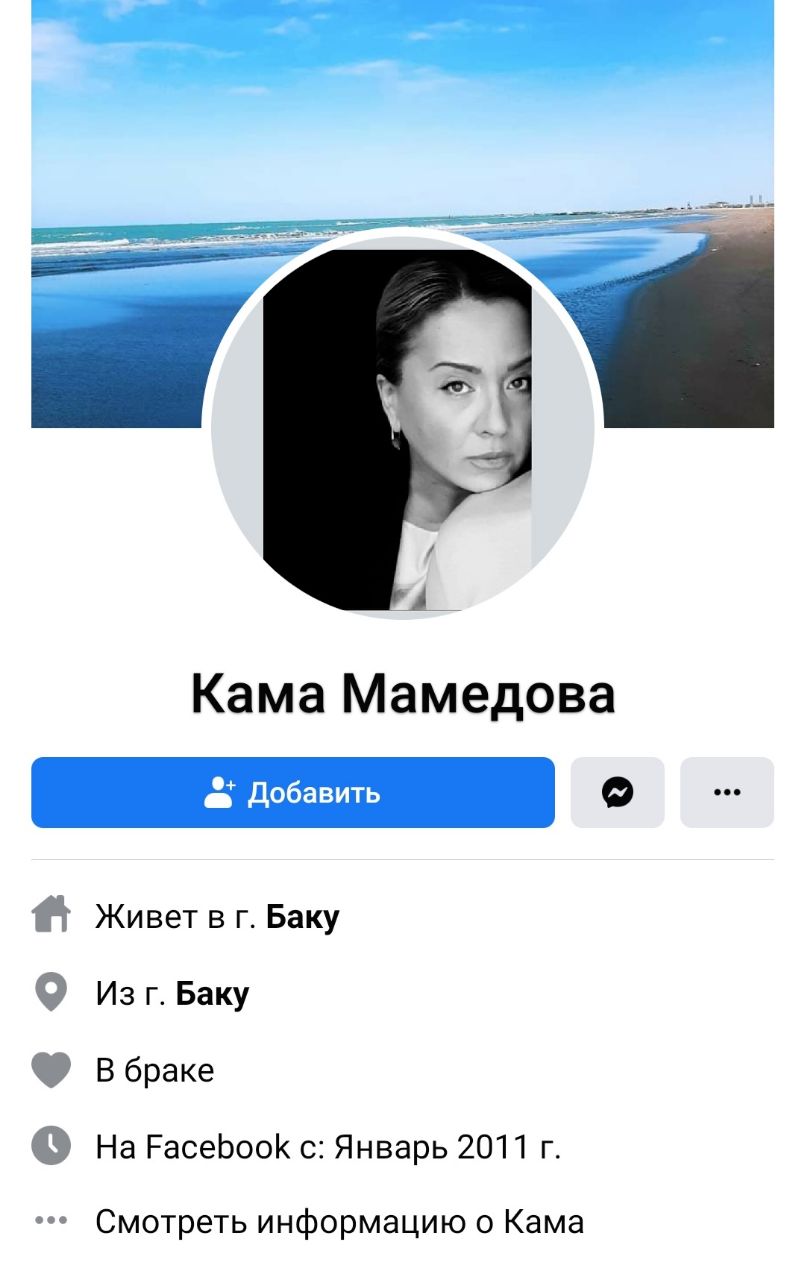Open Messenger chat icon

click(617, 792)
